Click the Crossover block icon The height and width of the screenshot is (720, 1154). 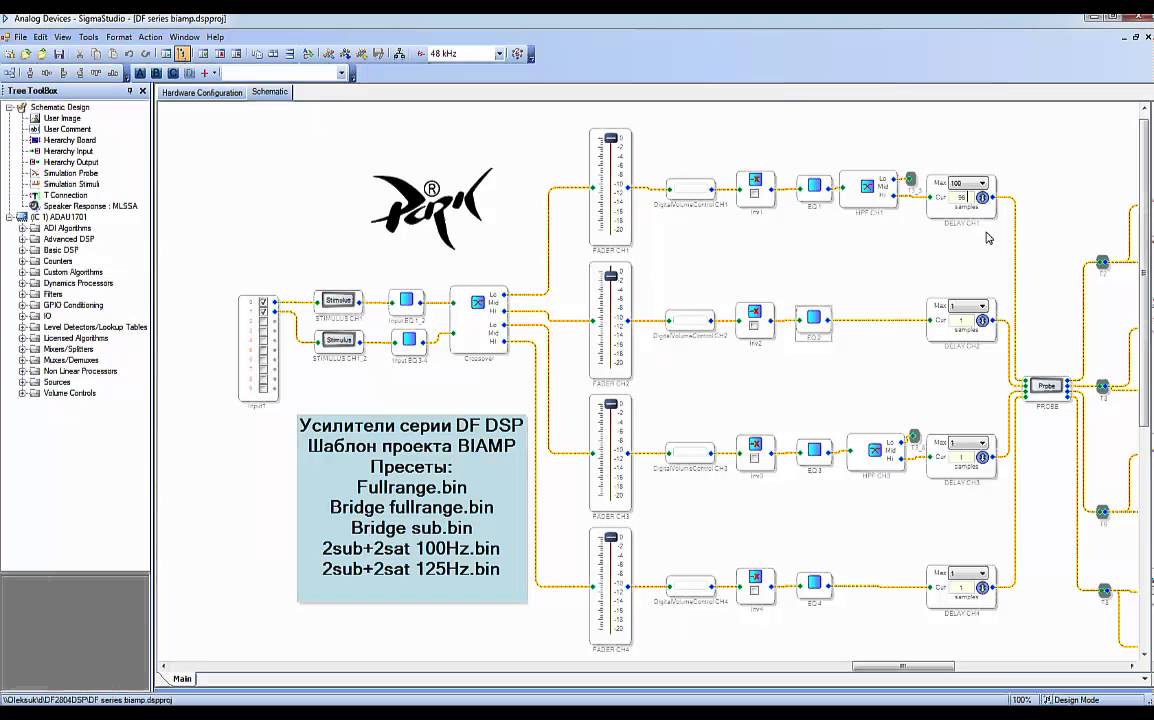[x=478, y=302]
